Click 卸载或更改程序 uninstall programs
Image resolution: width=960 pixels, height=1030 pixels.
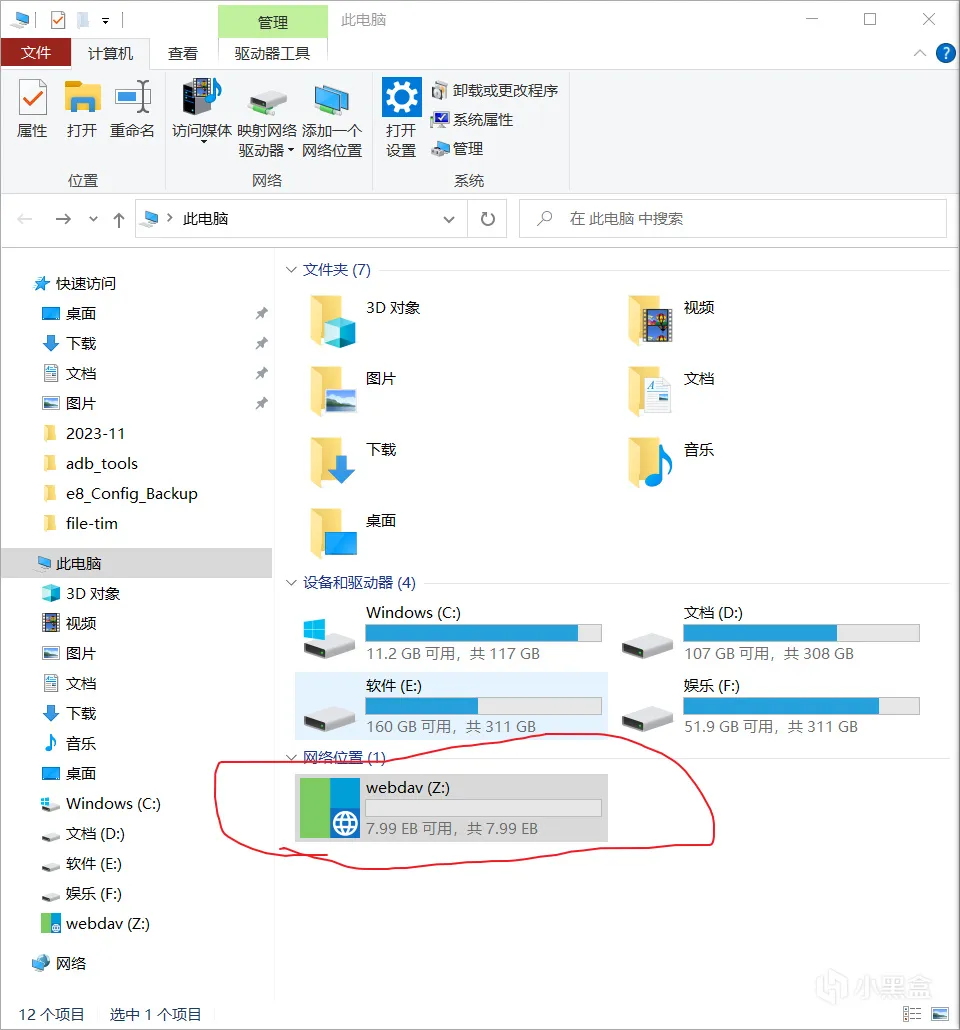click(495, 91)
